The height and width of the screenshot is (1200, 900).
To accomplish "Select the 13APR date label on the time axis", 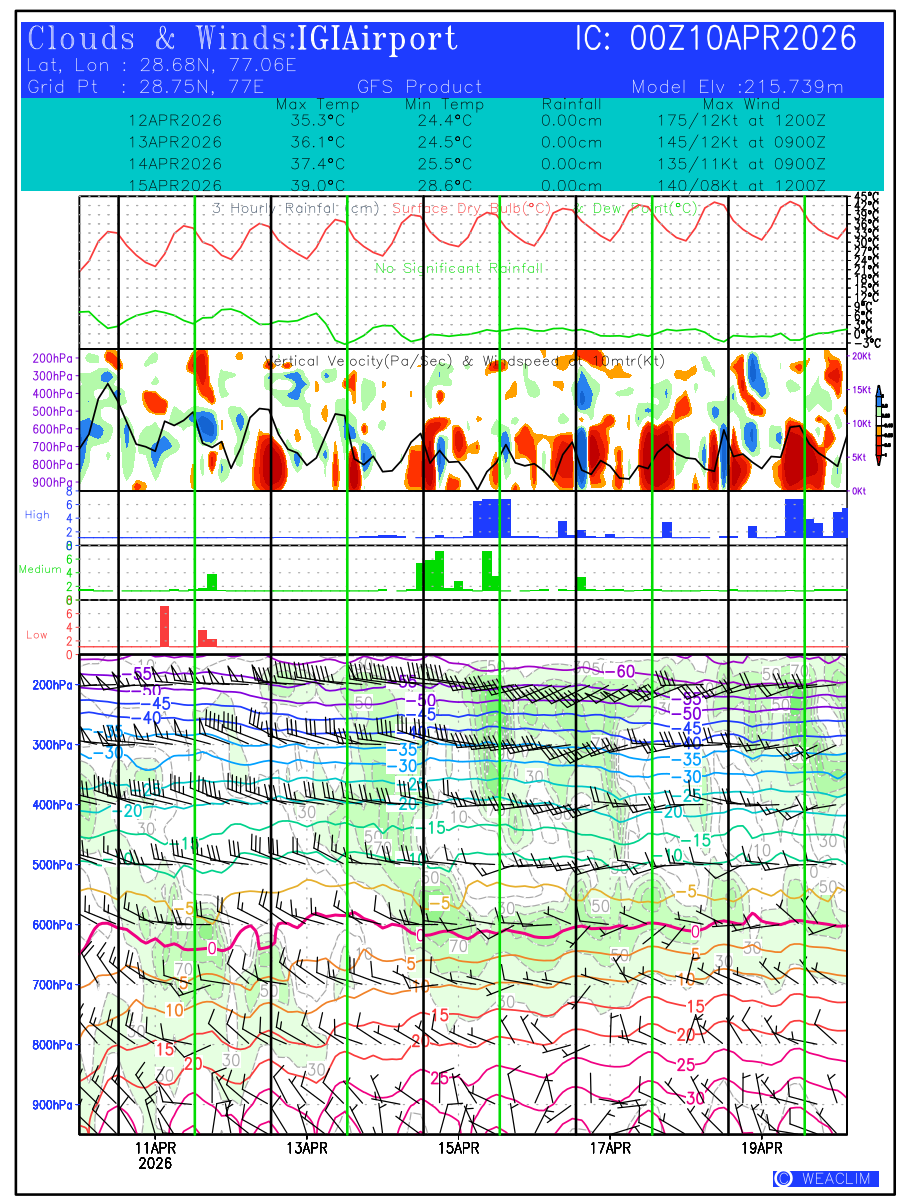I will pyautogui.click(x=307, y=1147).
